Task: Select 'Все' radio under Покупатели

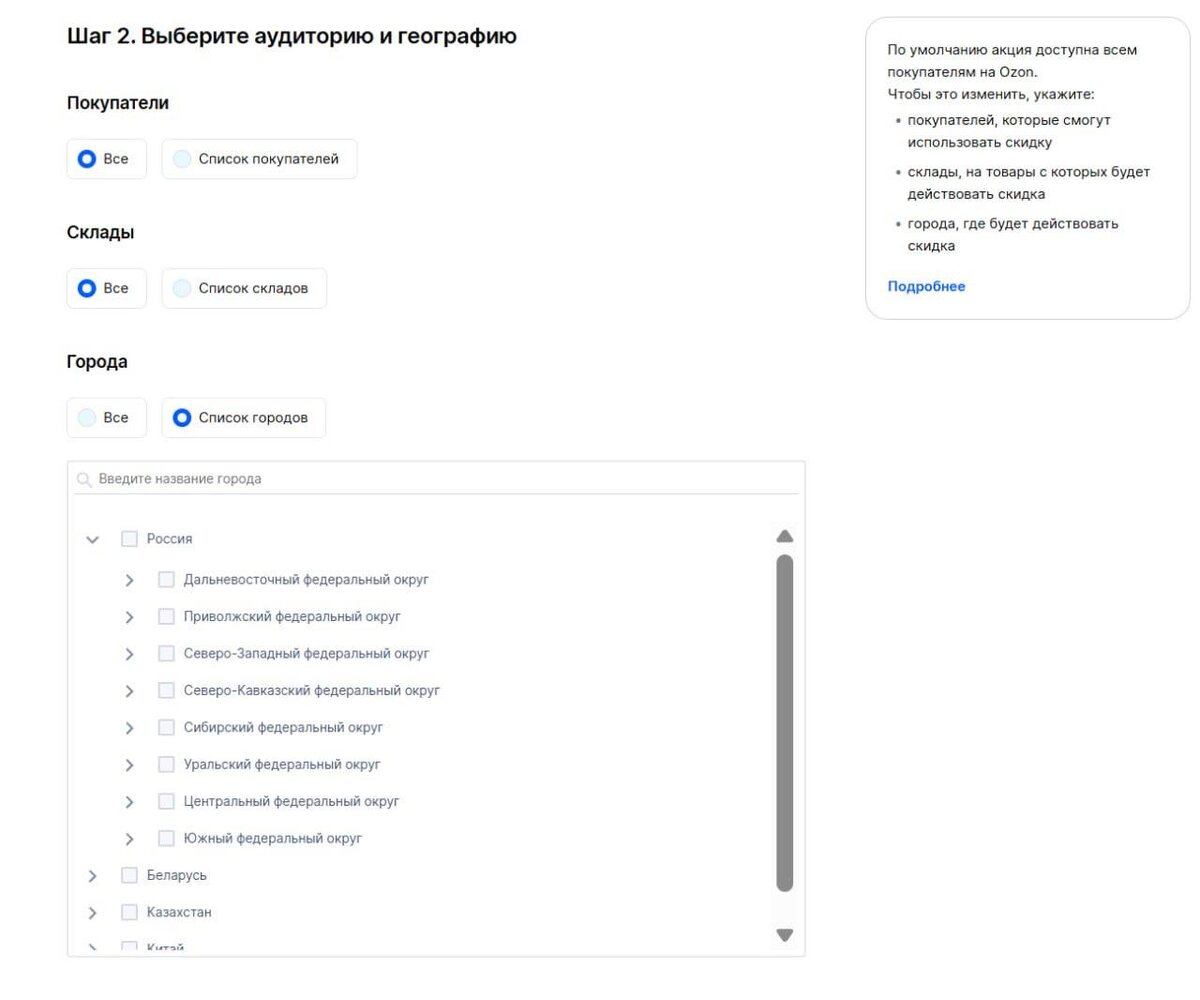Action: pyautogui.click(x=87, y=159)
